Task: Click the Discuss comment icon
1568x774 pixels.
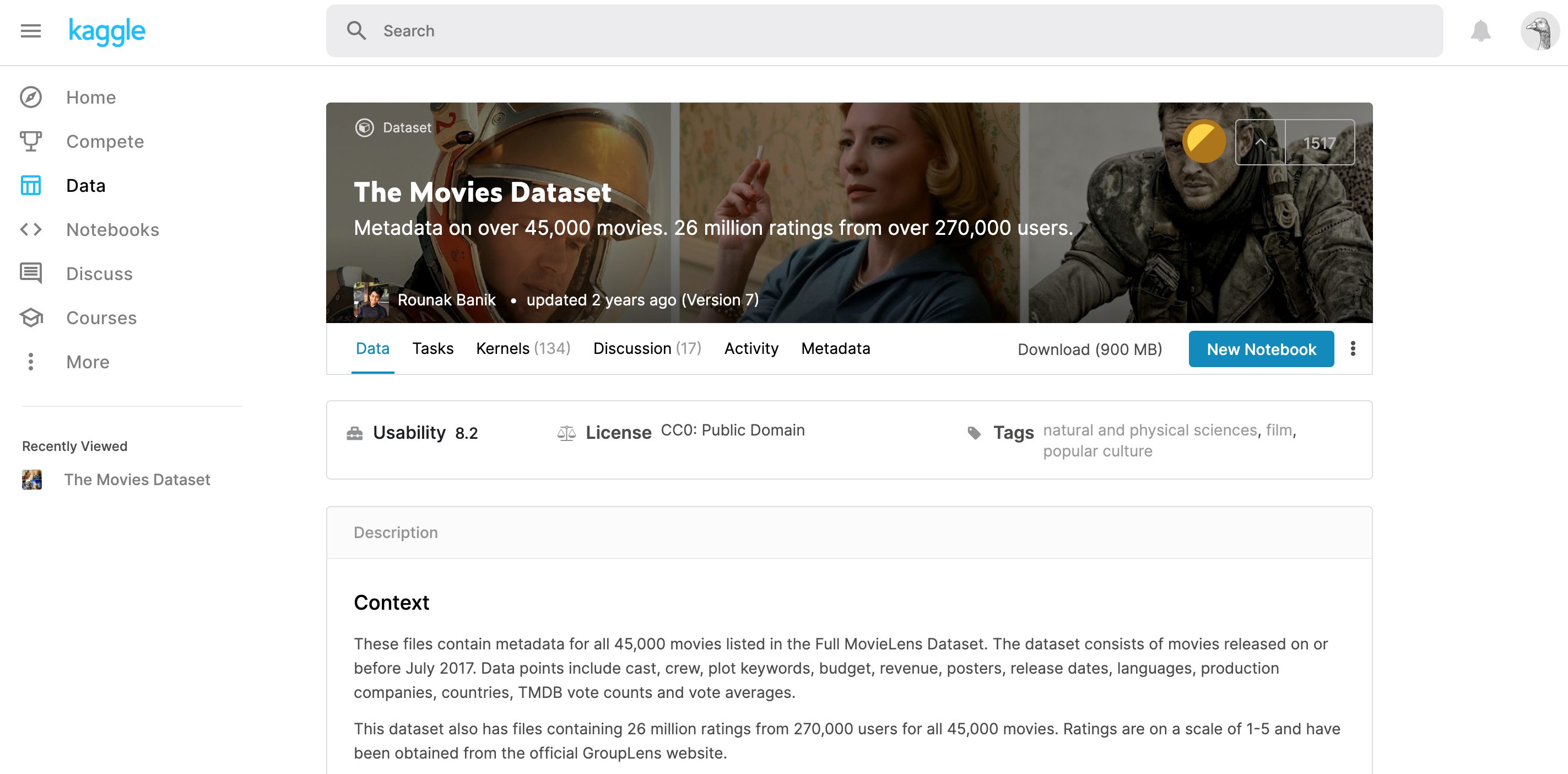Action: pos(30,273)
